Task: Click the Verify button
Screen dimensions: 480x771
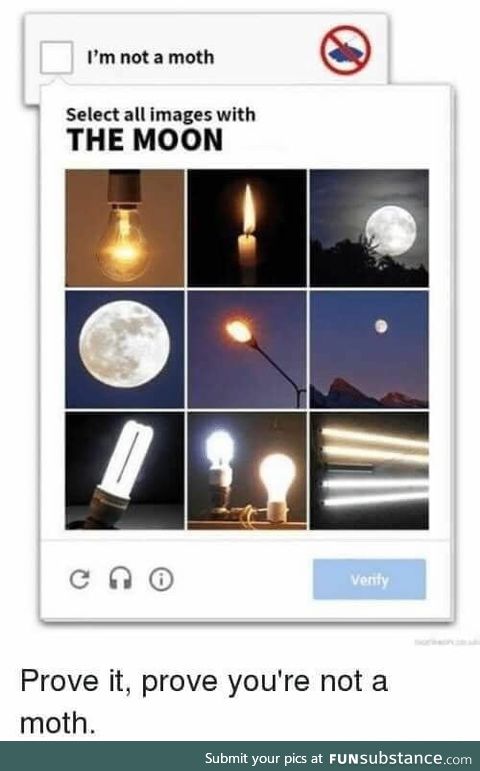Action: pos(369,579)
